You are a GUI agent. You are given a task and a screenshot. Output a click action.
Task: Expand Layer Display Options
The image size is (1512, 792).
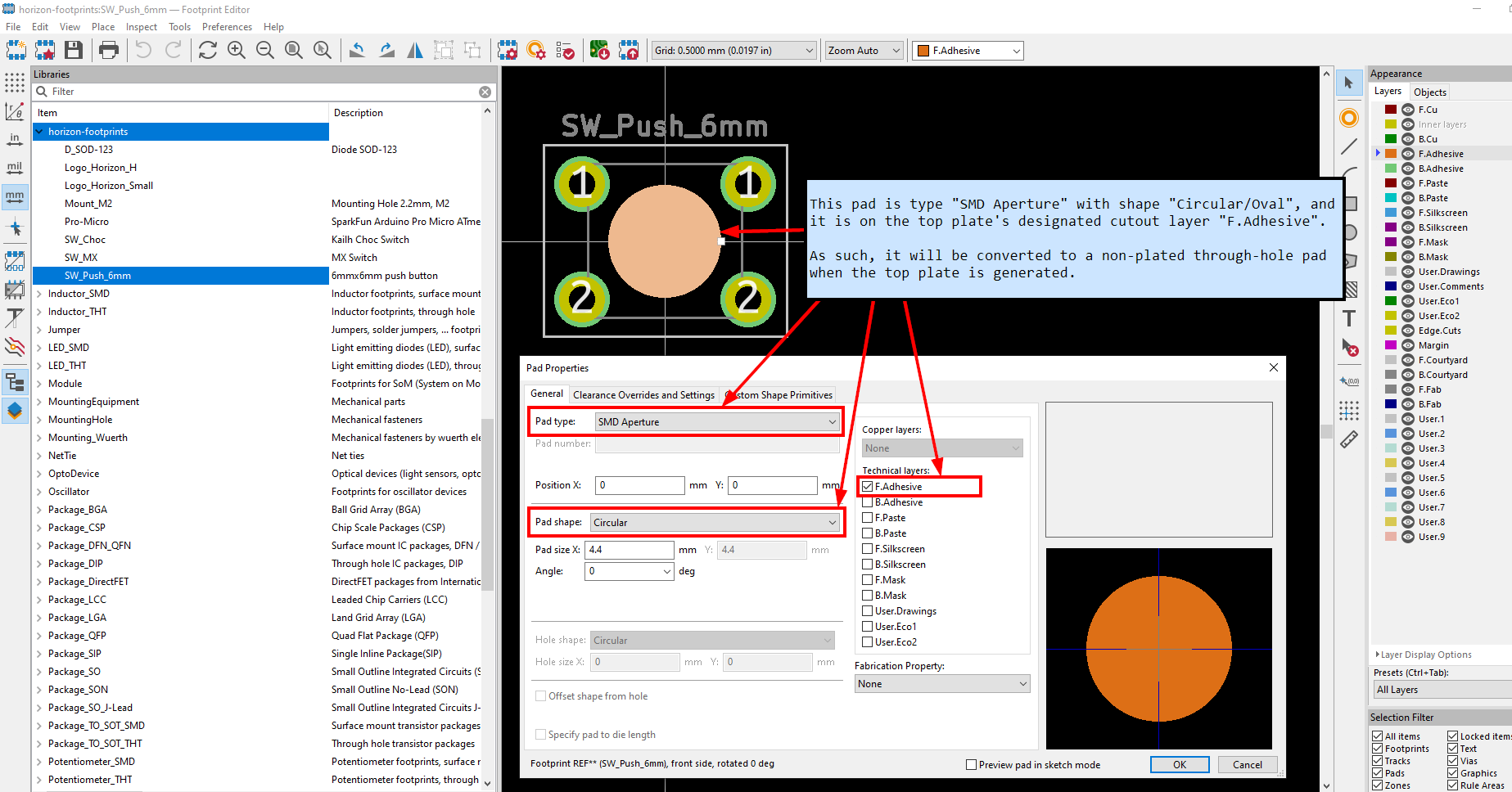1425,655
